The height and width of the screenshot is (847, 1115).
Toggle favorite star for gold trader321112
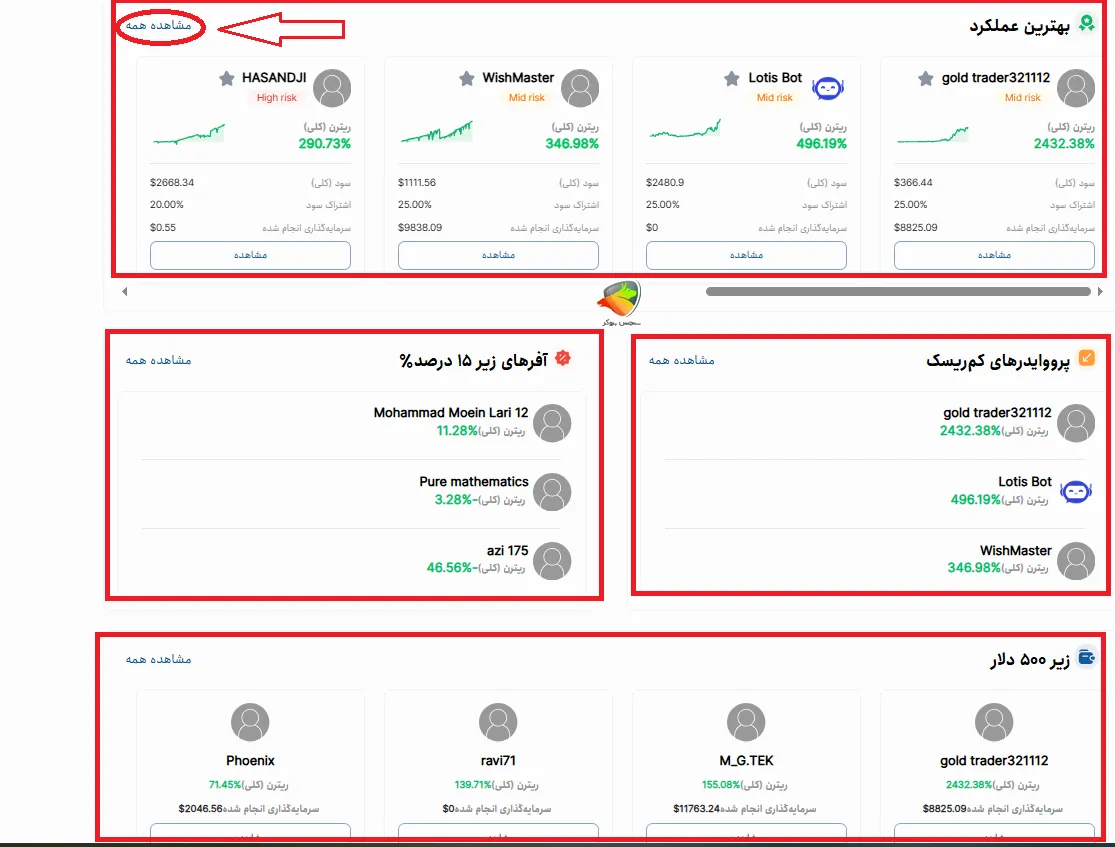coord(927,79)
